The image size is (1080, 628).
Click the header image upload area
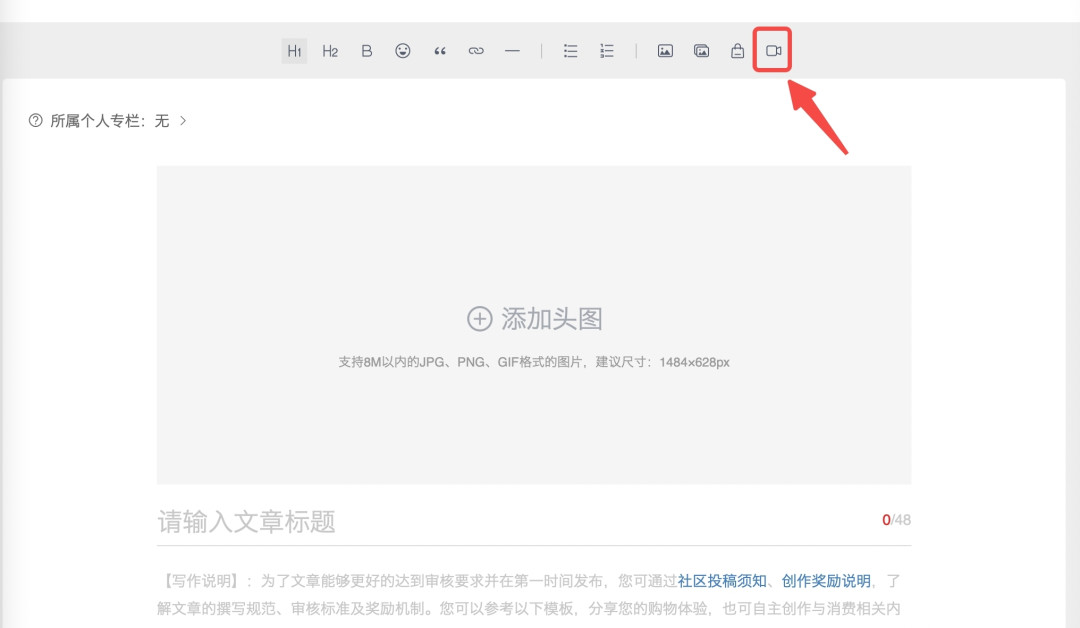pyautogui.click(x=534, y=325)
